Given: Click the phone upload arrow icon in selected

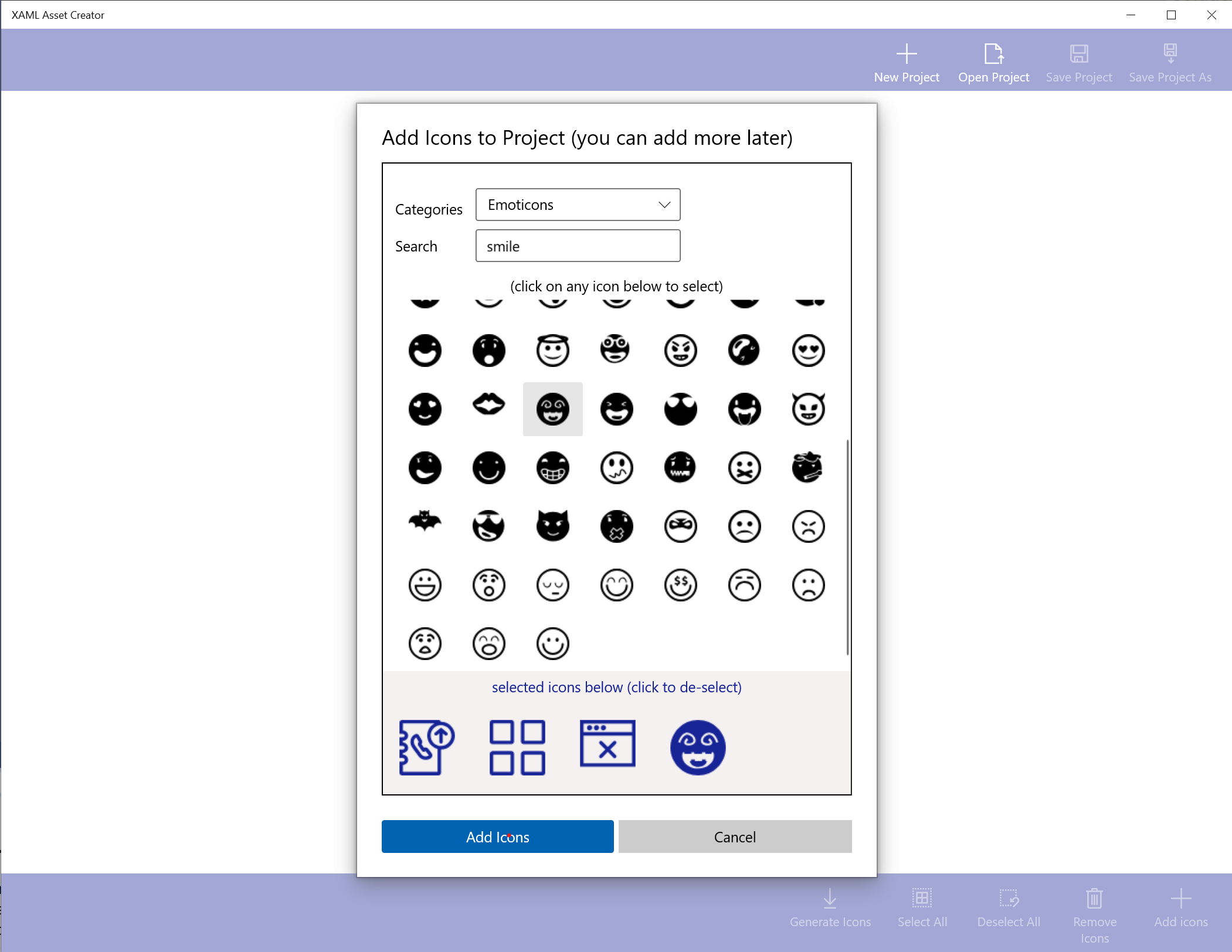Looking at the screenshot, I should (x=425, y=747).
